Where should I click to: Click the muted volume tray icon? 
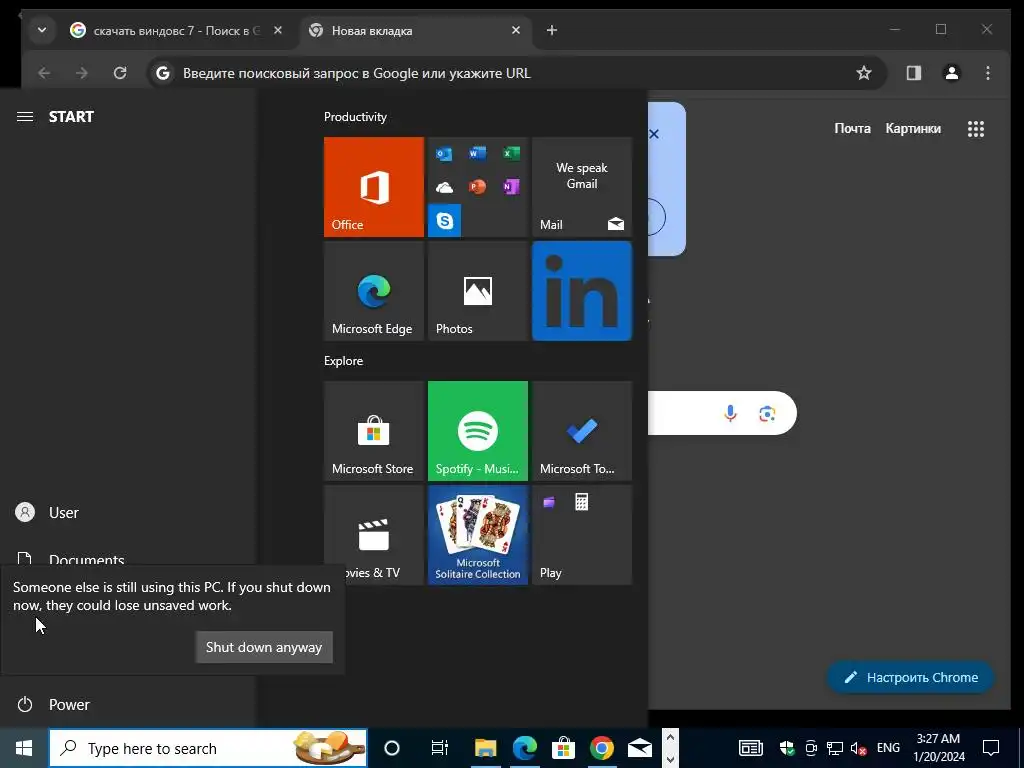(859, 748)
